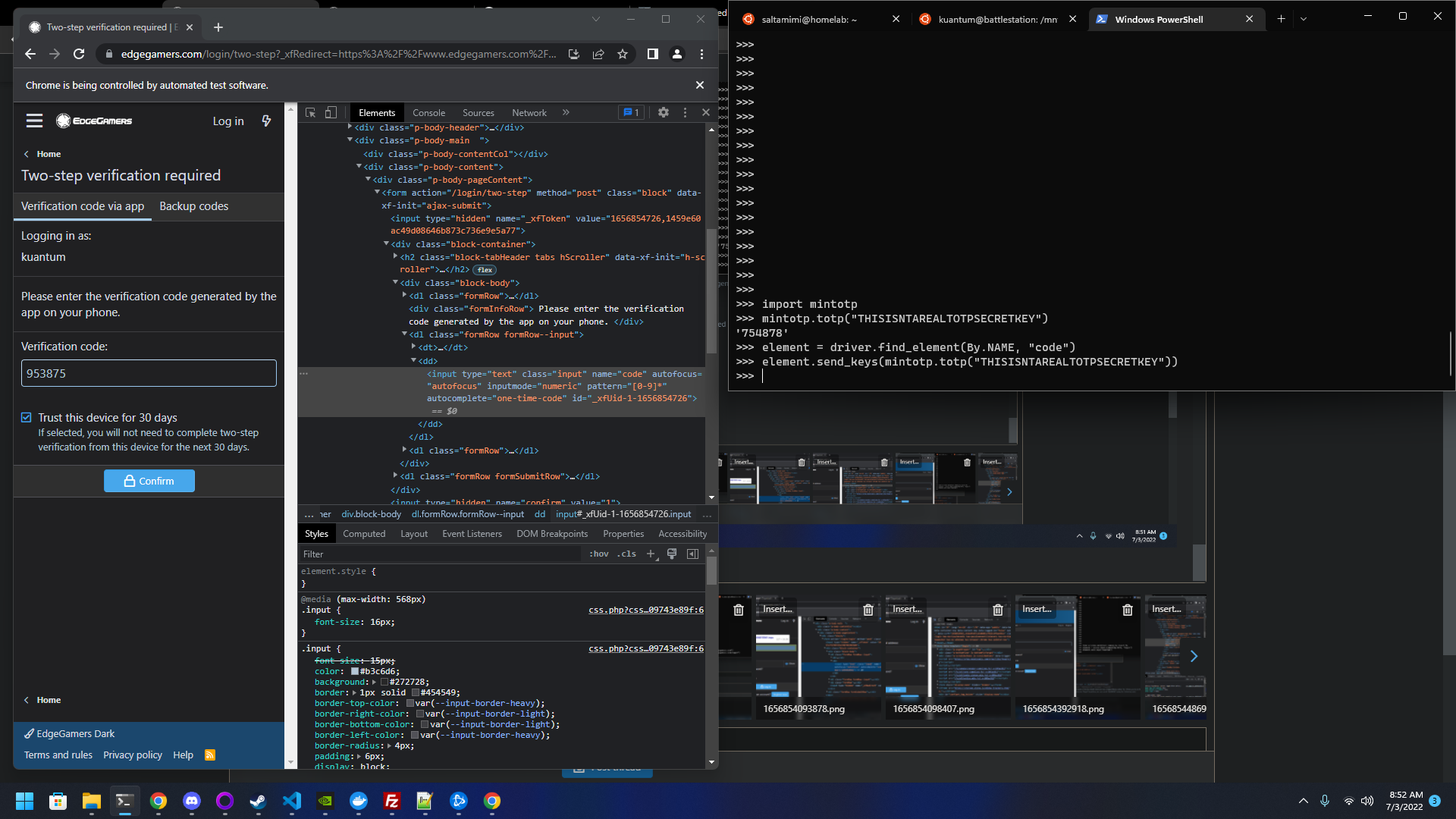Click the Chrome back arrow
Screen dimensions: 1456x819
pyautogui.click(x=30, y=54)
